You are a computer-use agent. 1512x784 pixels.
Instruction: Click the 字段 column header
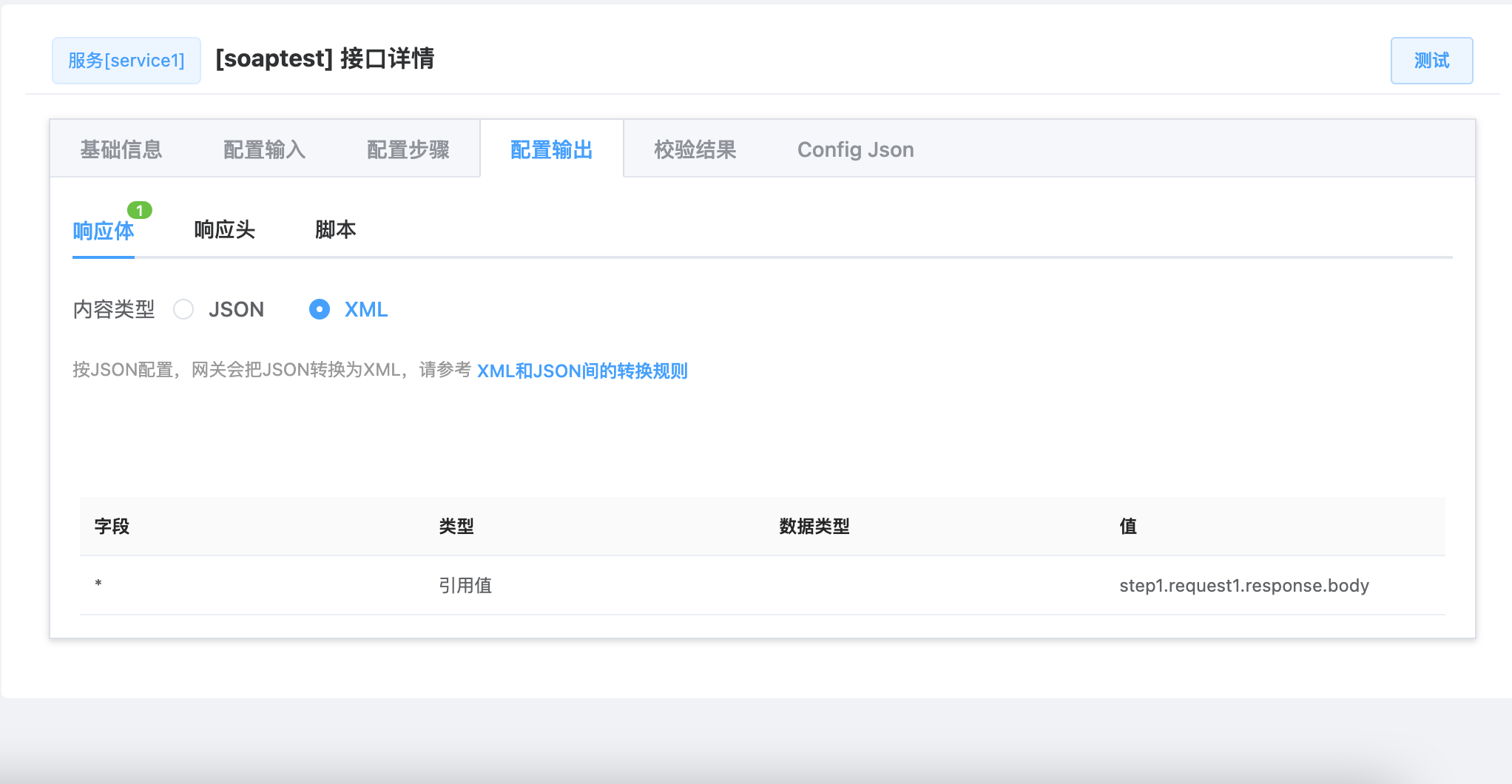112,527
